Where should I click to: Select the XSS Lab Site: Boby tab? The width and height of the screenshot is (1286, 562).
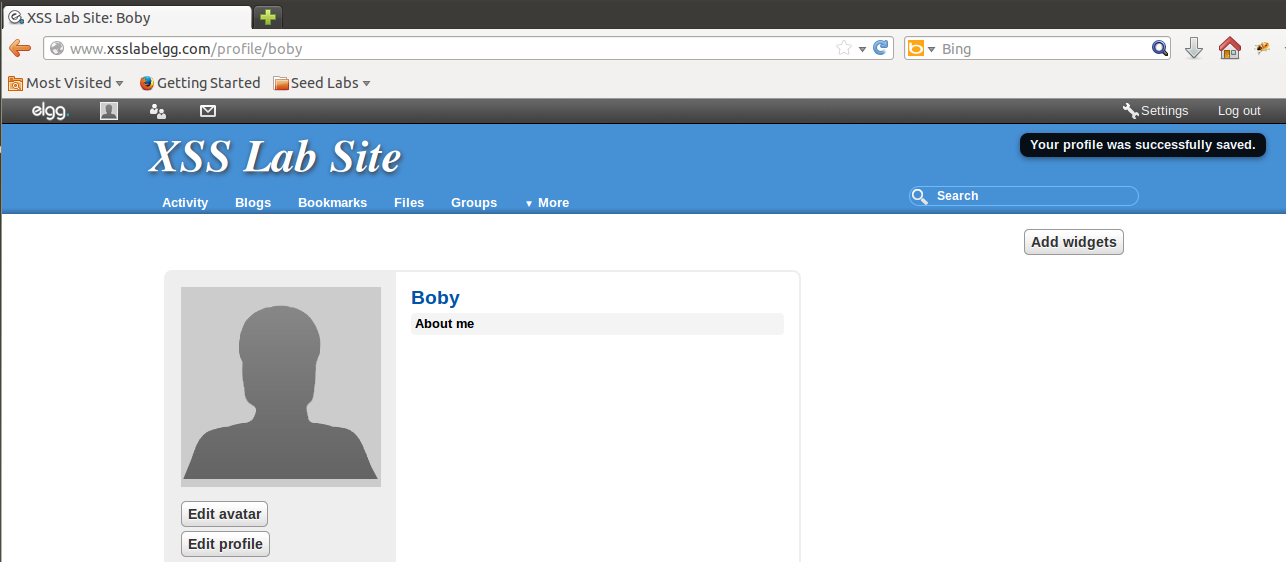pyautogui.click(x=126, y=18)
